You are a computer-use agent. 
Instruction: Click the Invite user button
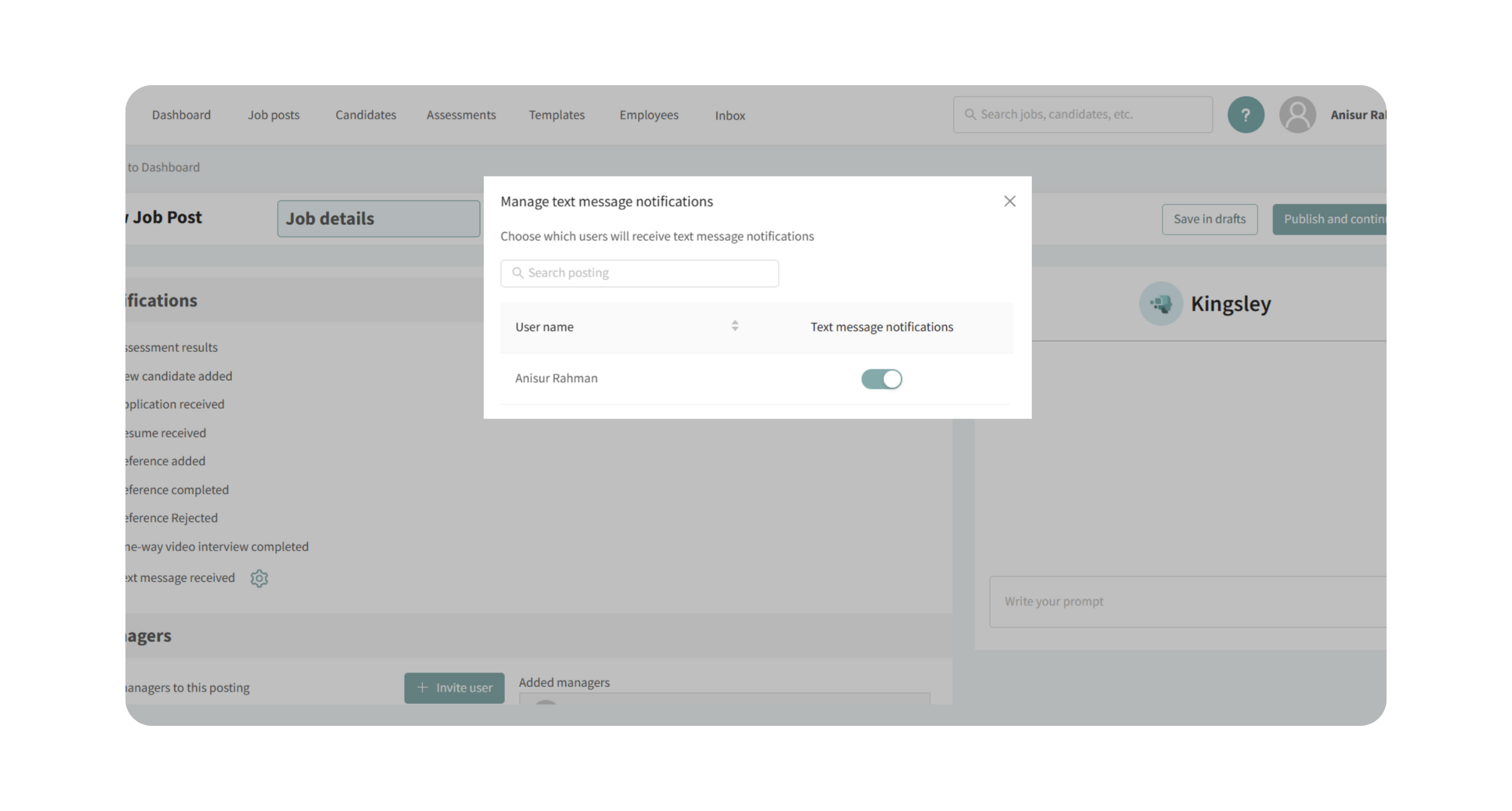(454, 688)
